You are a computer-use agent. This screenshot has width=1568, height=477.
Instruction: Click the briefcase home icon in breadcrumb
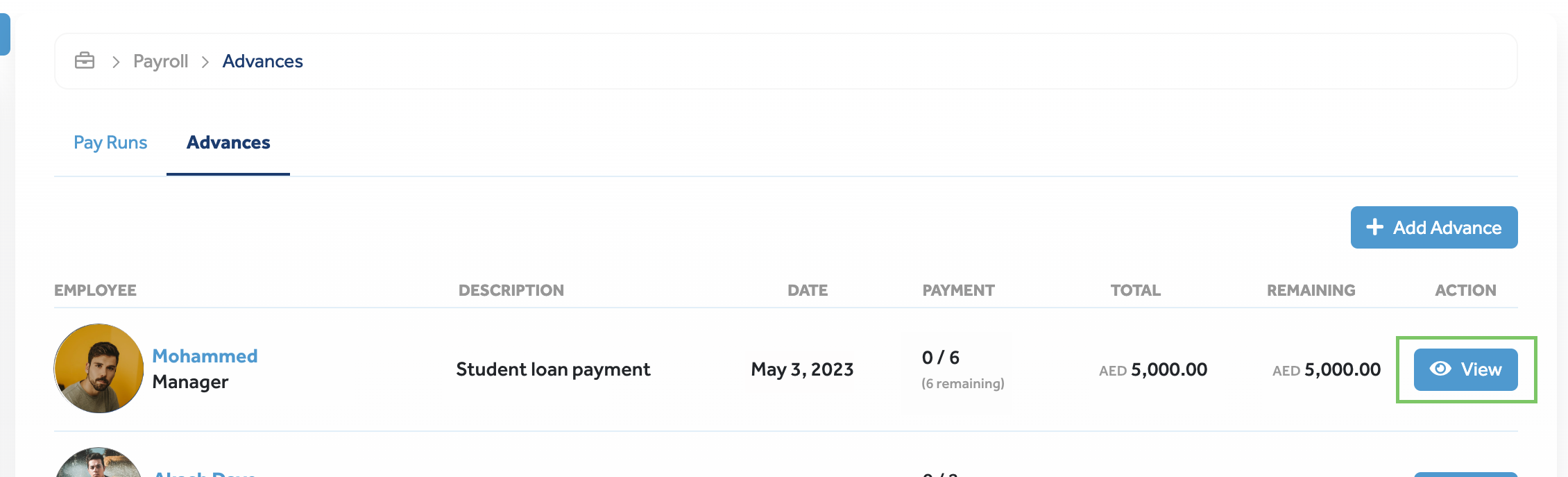point(85,61)
